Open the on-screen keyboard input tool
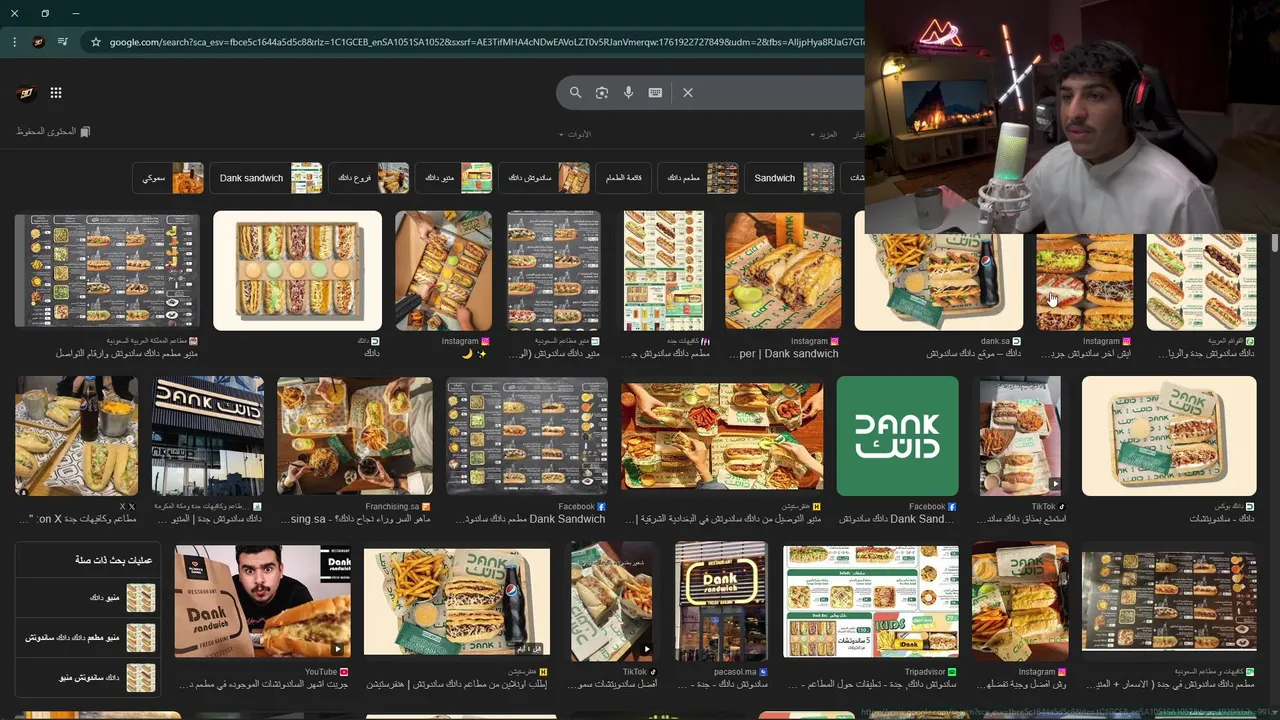This screenshot has width=1280, height=720. (x=655, y=92)
